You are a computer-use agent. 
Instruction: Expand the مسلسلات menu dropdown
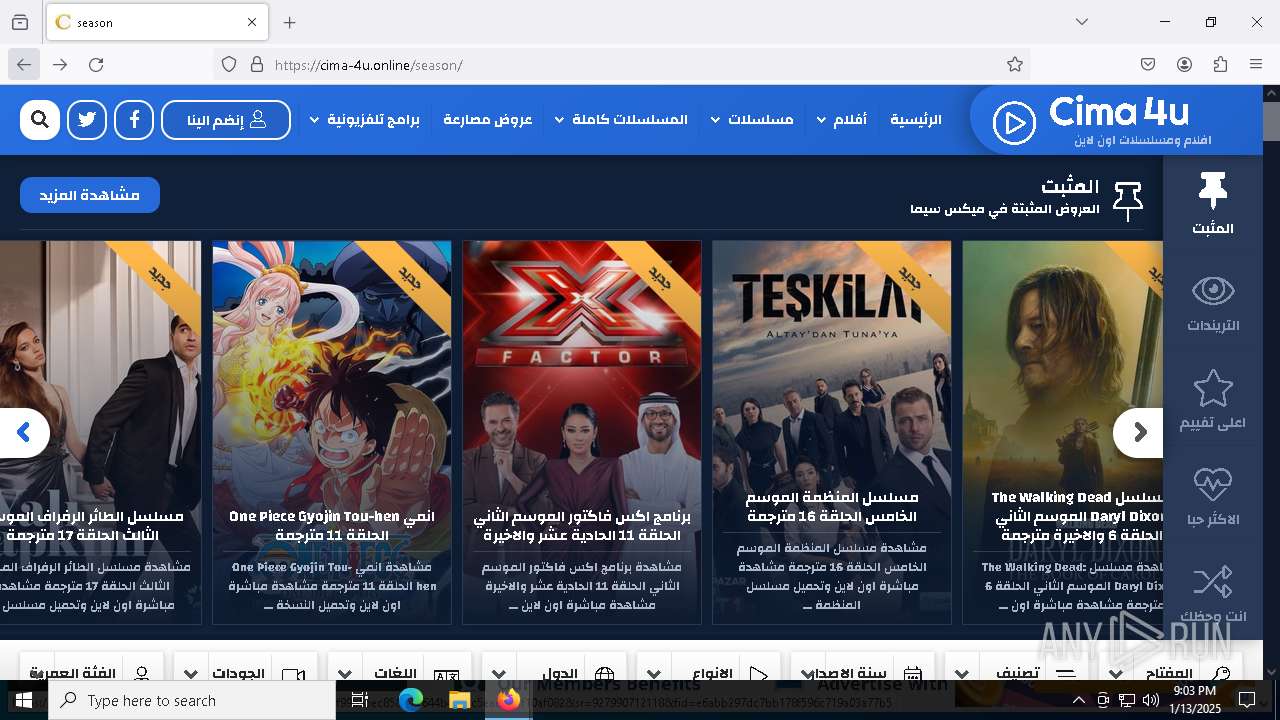[752, 120]
